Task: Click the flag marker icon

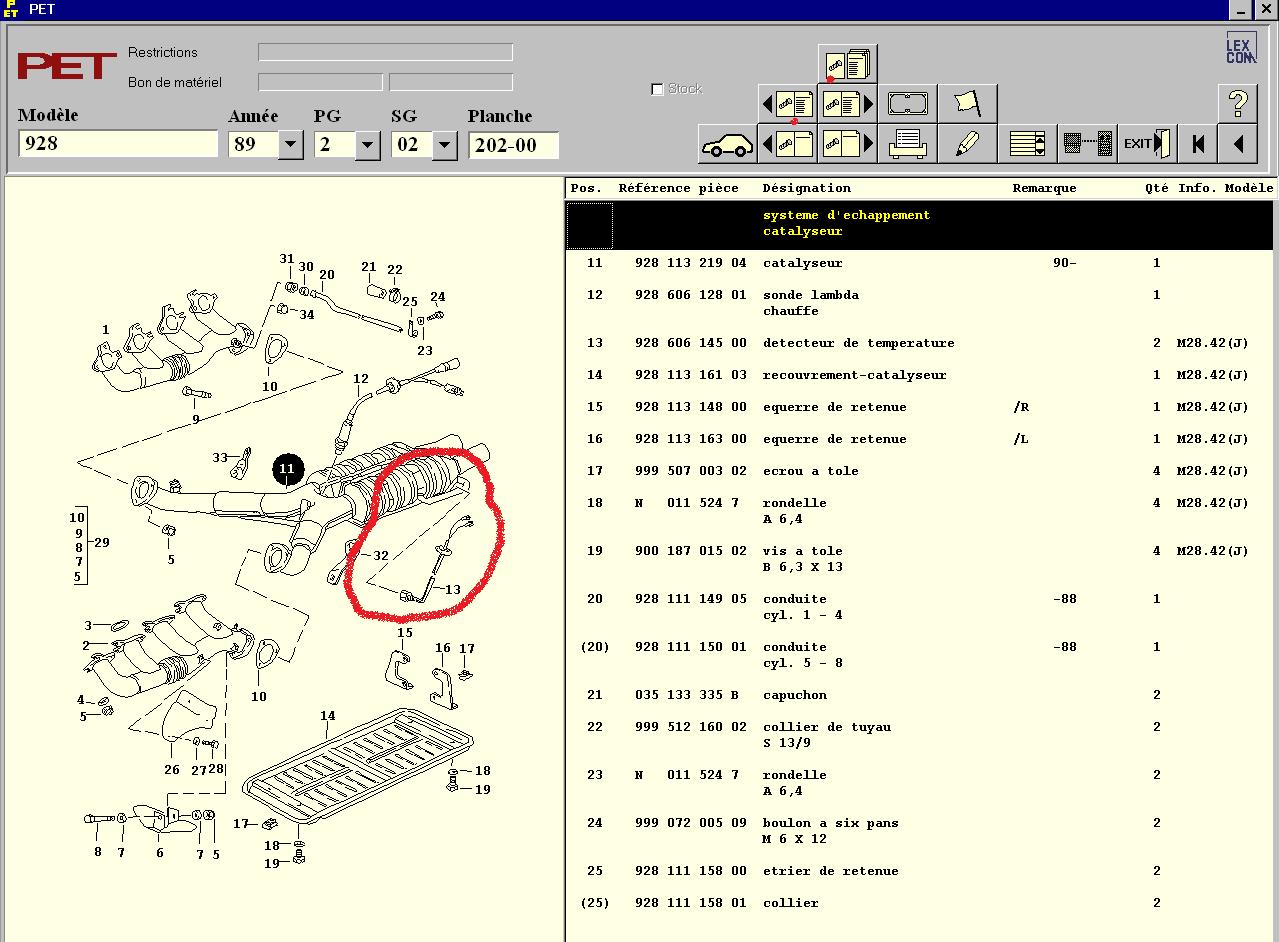Action: [x=967, y=104]
